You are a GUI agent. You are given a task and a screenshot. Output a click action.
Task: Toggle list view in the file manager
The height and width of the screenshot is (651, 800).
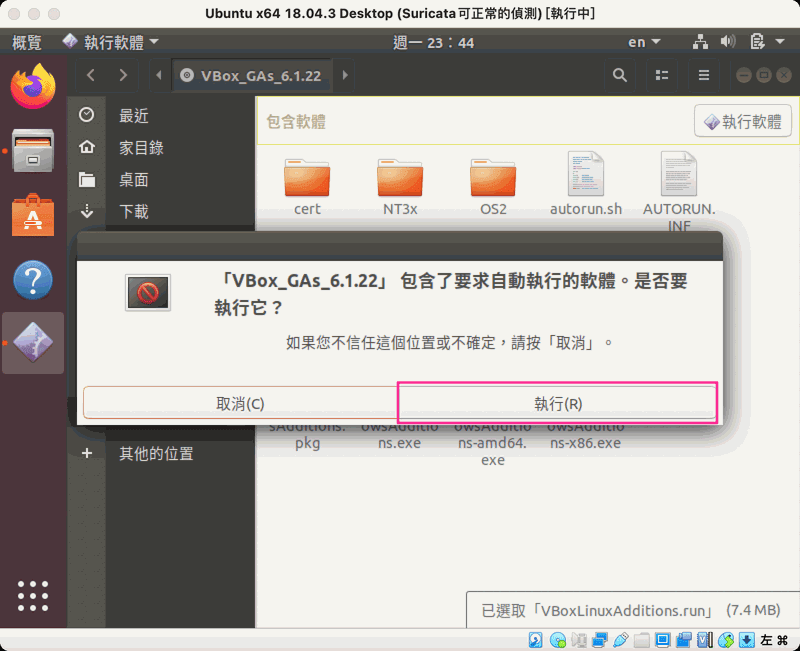[x=662, y=76]
